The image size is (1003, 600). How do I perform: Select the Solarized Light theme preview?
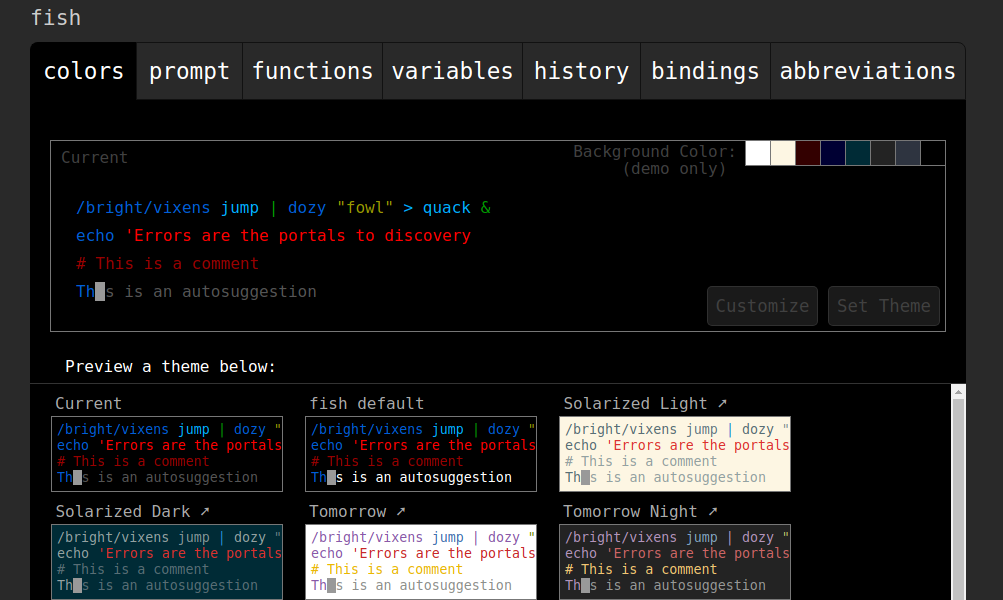coord(674,454)
